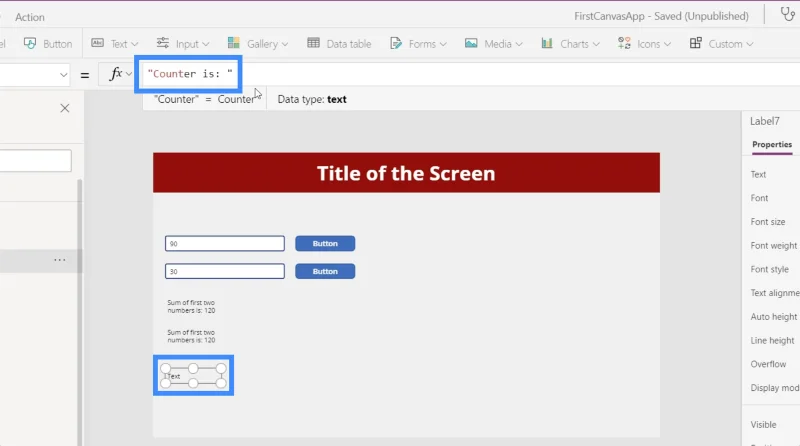Click the Icons shapes icon
The height and width of the screenshot is (446, 800).
(624, 43)
